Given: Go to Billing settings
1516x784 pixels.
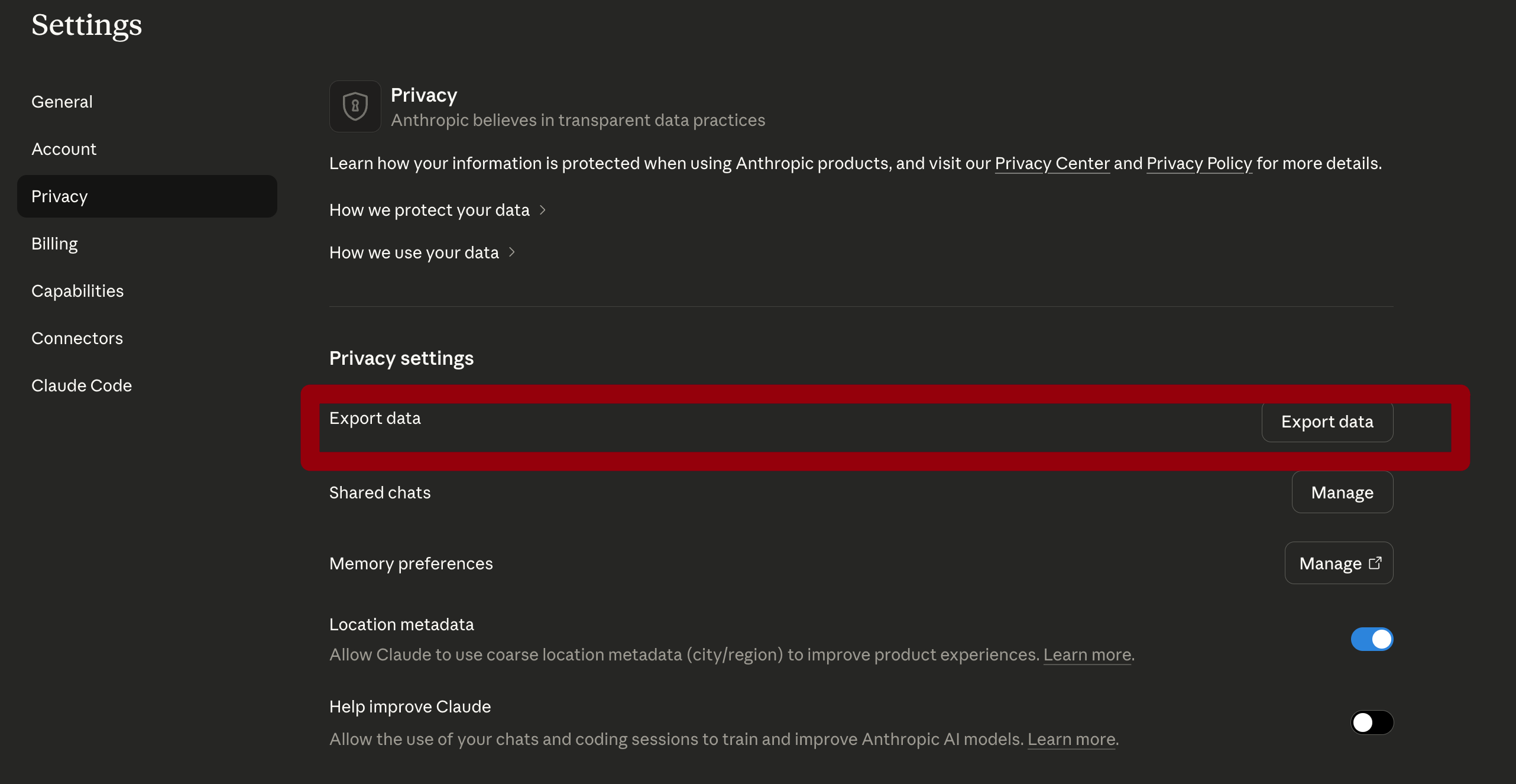Looking at the screenshot, I should click(x=54, y=244).
